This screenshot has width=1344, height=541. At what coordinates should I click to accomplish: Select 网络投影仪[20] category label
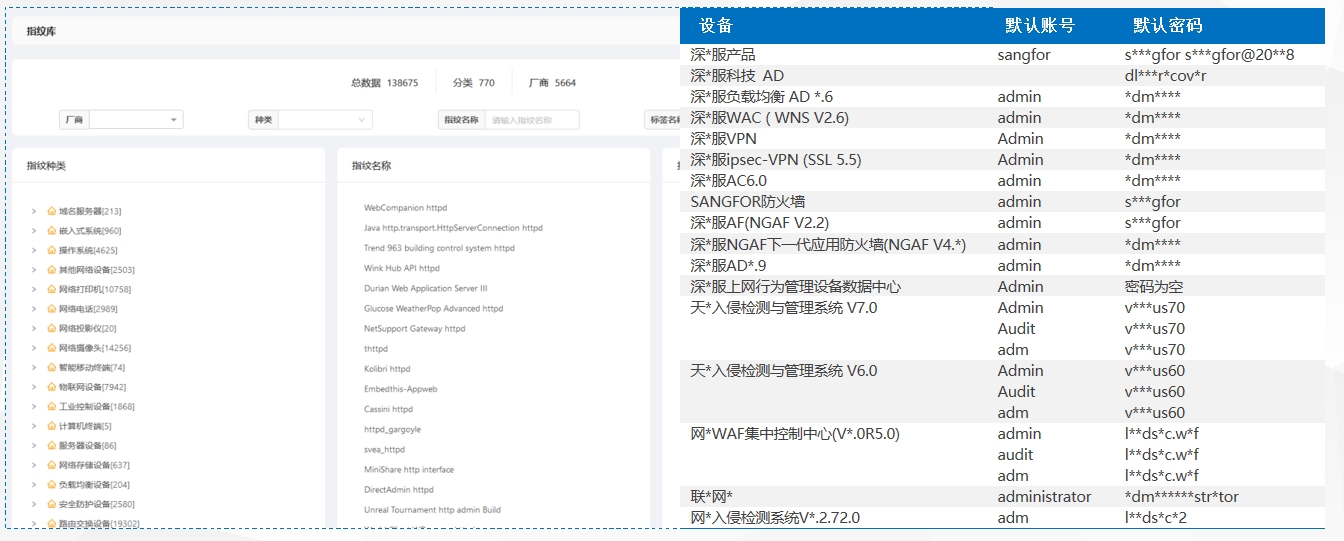(88, 328)
